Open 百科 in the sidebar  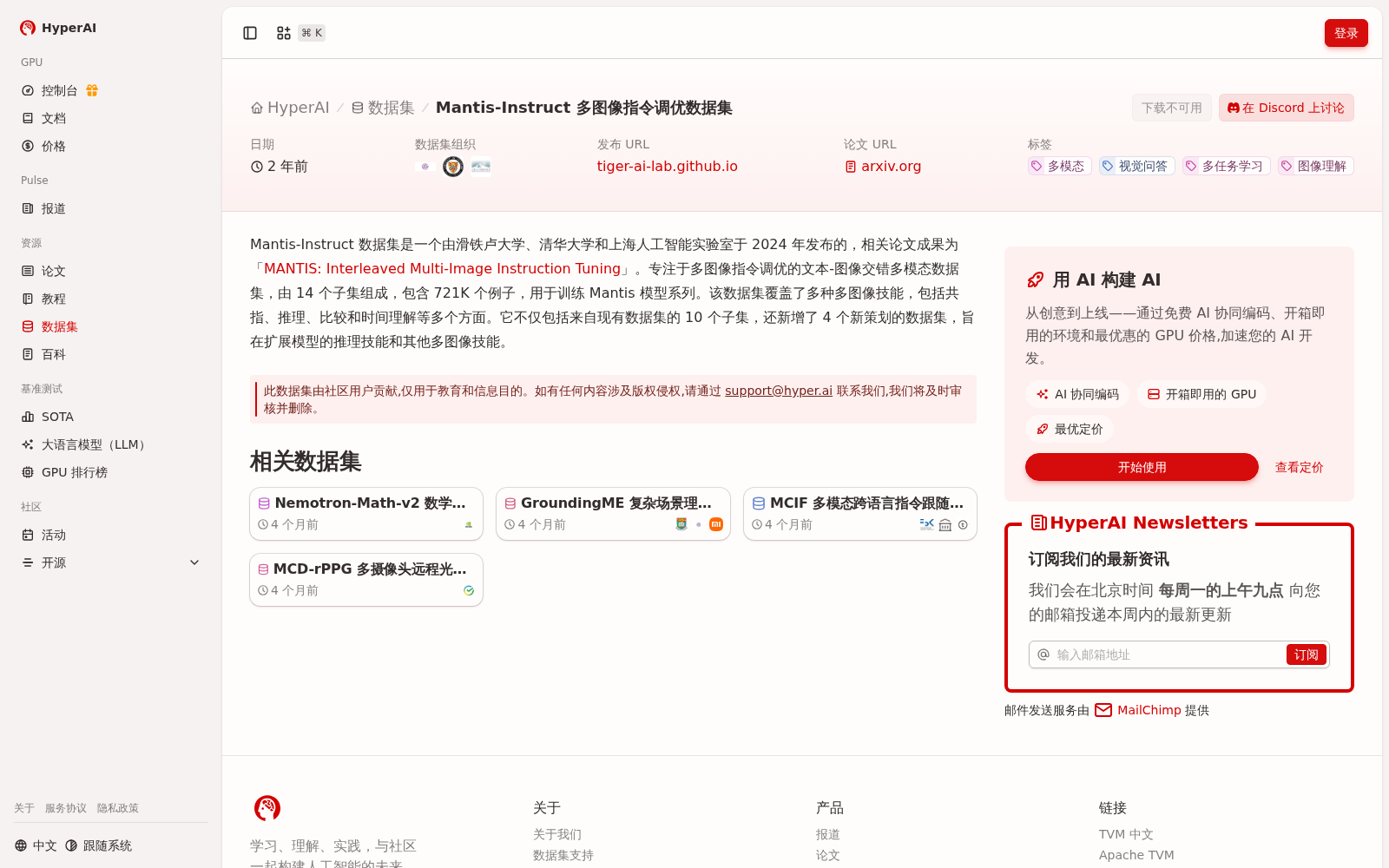111,354
